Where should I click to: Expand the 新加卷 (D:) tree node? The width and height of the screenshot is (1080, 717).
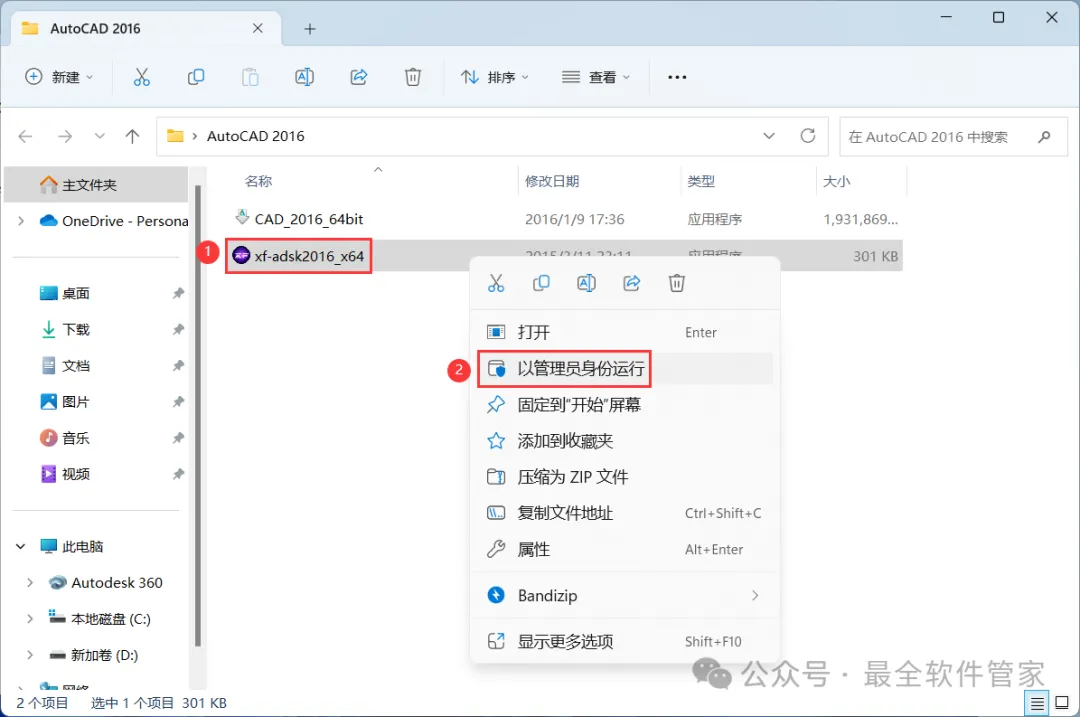tap(30, 655)
